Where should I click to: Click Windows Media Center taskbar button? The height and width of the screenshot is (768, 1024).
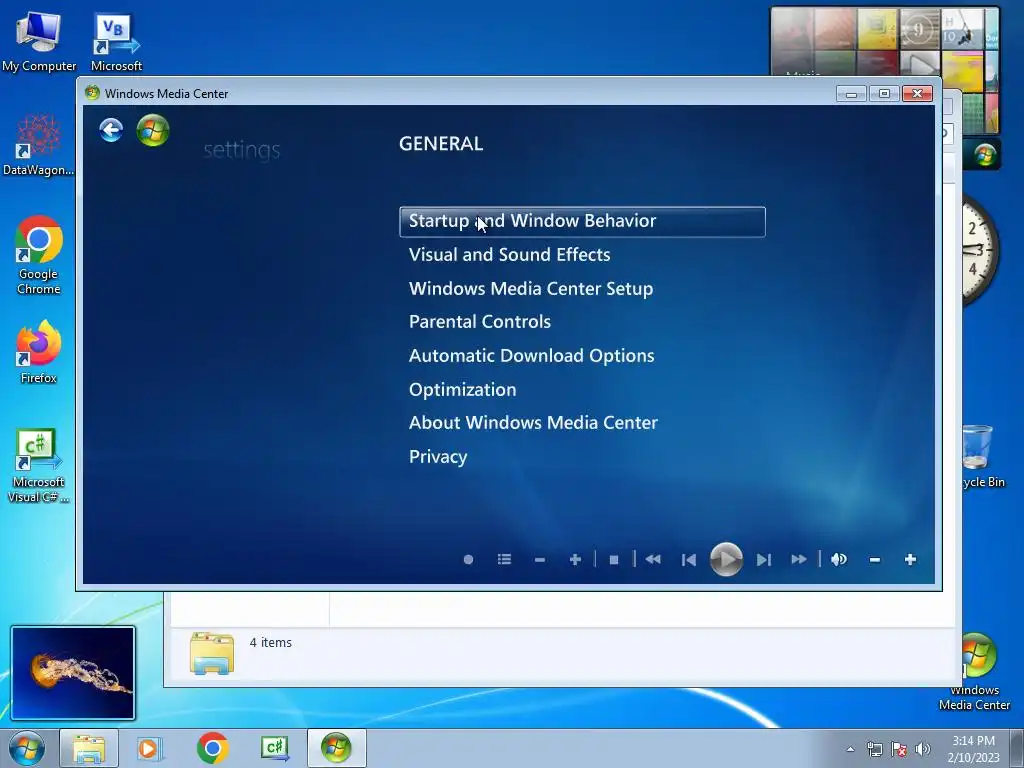(x=336, y=748)
